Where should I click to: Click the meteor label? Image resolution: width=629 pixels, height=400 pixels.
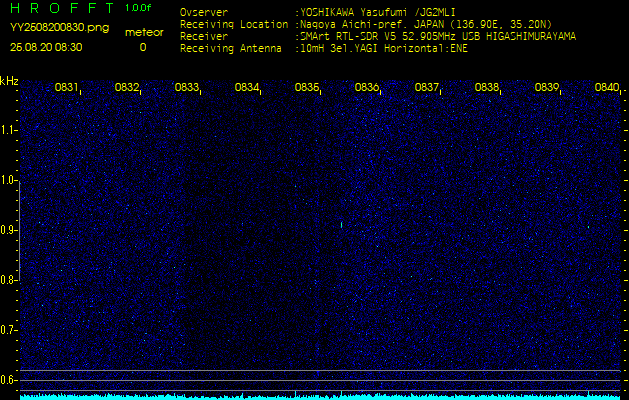tap(144, 32)
